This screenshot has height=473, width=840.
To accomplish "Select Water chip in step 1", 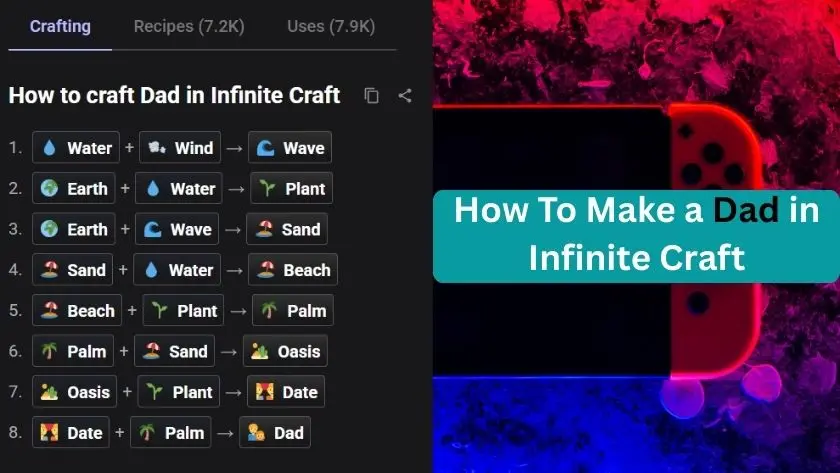I will 76,147.
